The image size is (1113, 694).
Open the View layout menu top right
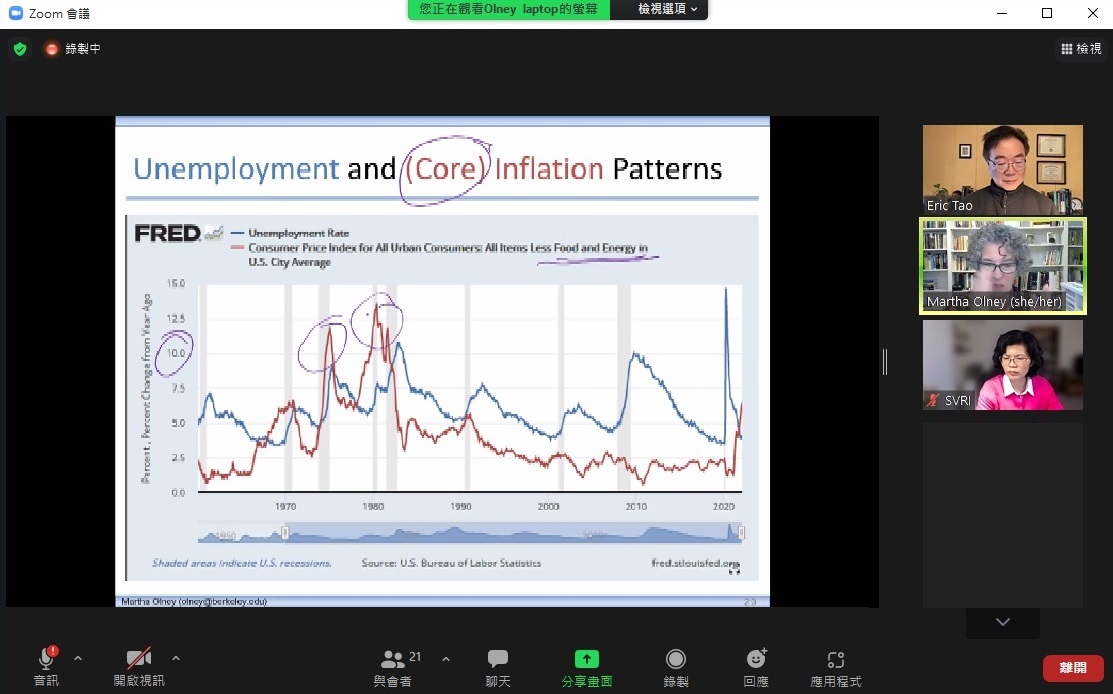pyautogui.click(x=1080, y=49)
